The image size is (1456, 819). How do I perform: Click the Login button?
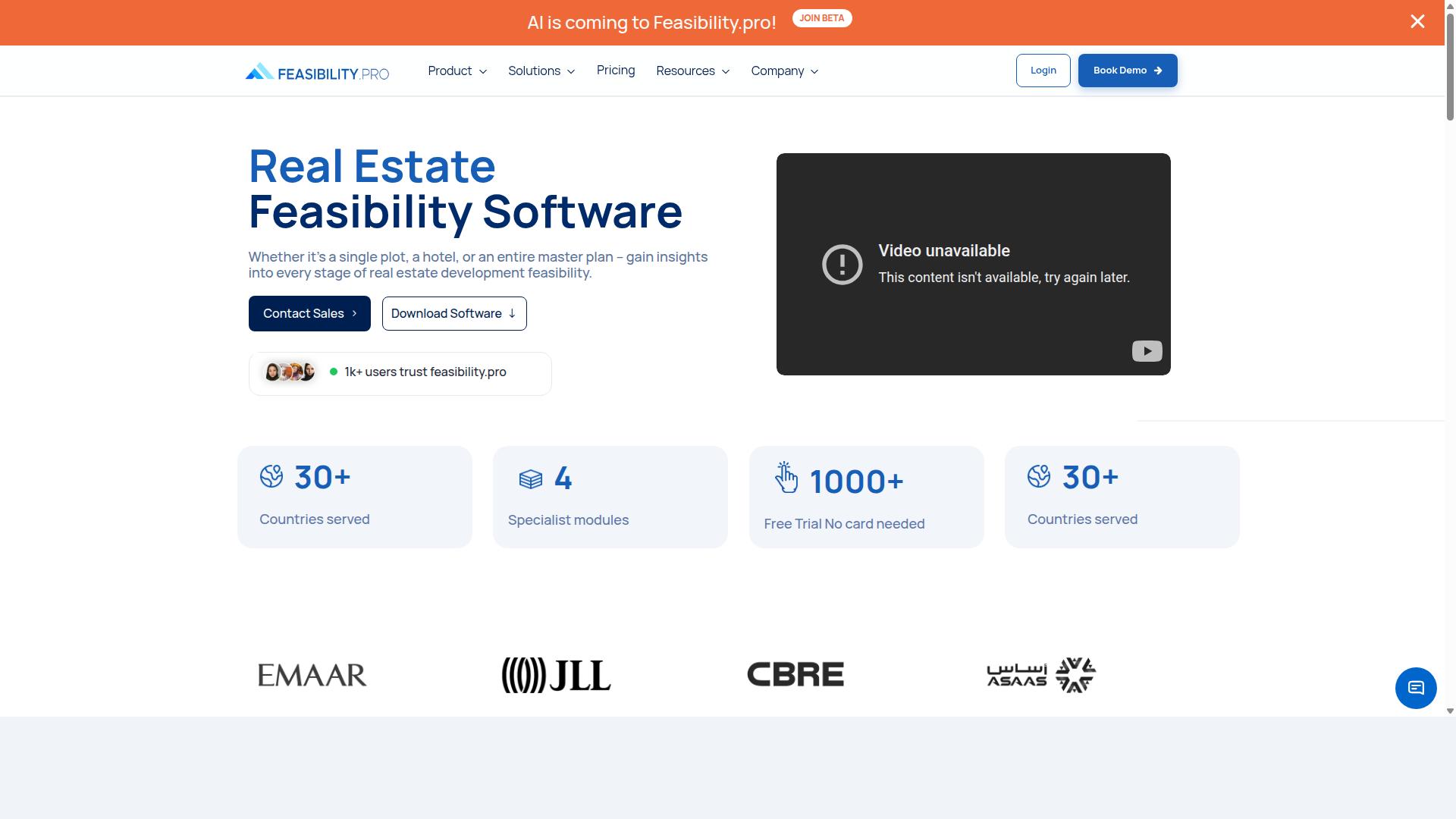pos(1043,71)
